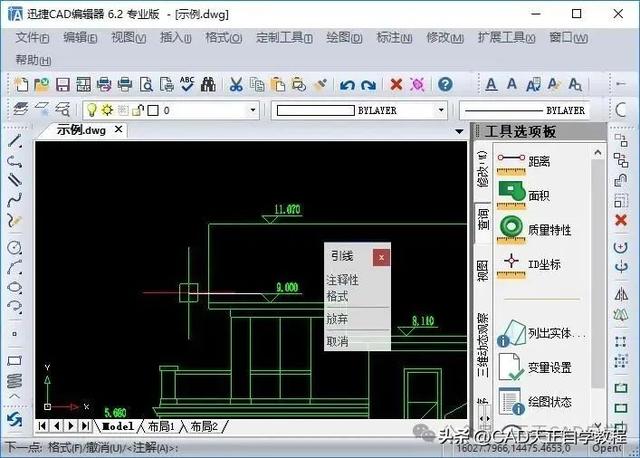Click the Print Preview magnifier page icon

coord(146,84)
